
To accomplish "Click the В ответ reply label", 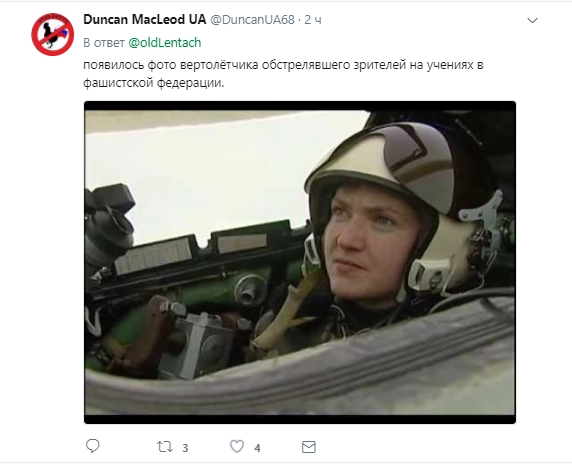I will (104, 43).
